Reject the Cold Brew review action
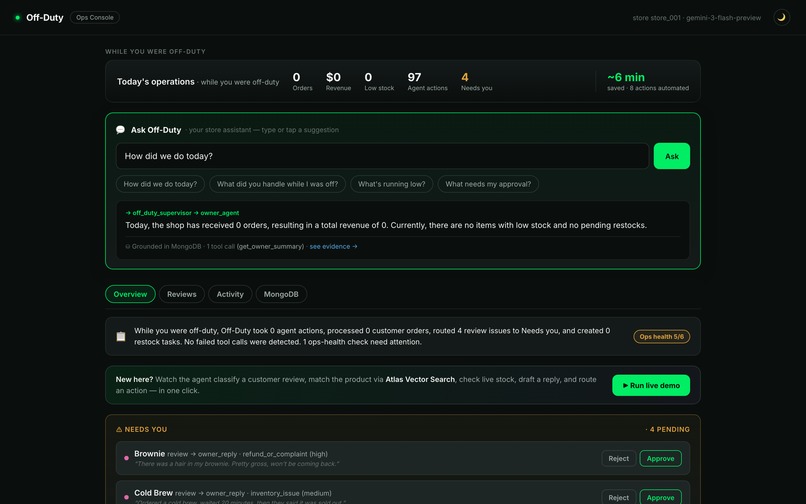 click(x=618, y=497)
